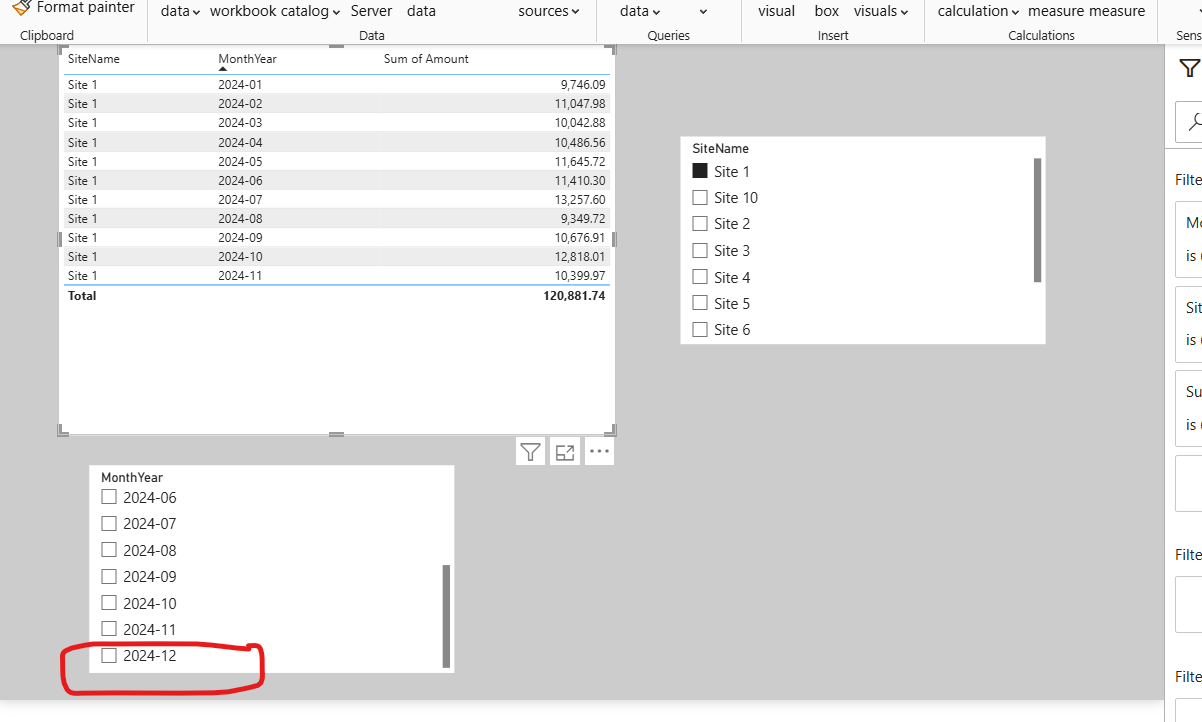Click the MonthYear ascending sort arrow in the table
The image size is (1202, 722).
(222, 69)
